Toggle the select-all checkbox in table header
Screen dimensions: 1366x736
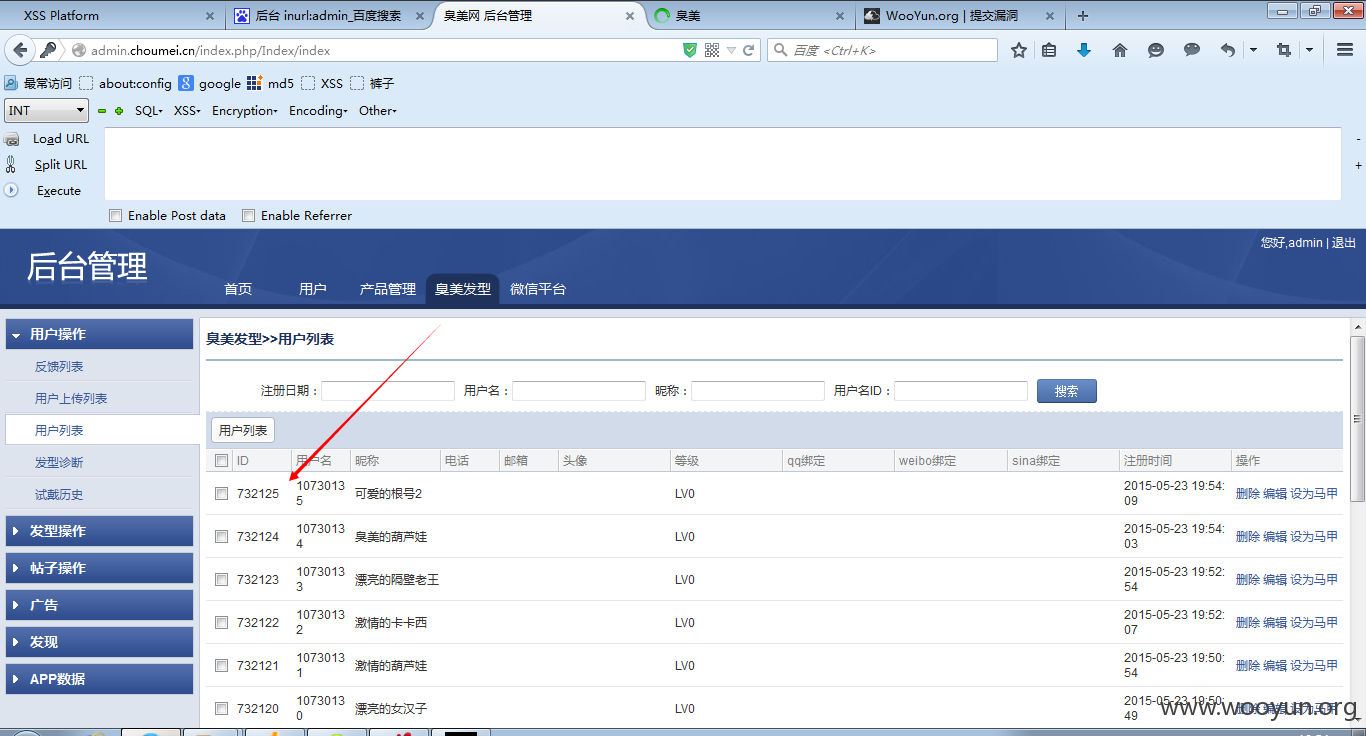222,461
